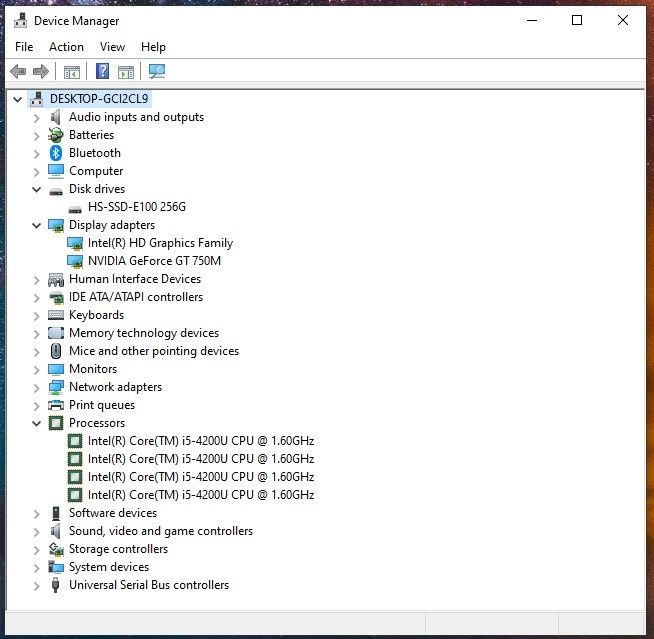Click the Keyboards category icon
The image size is (654, 639).
point(56,315)
